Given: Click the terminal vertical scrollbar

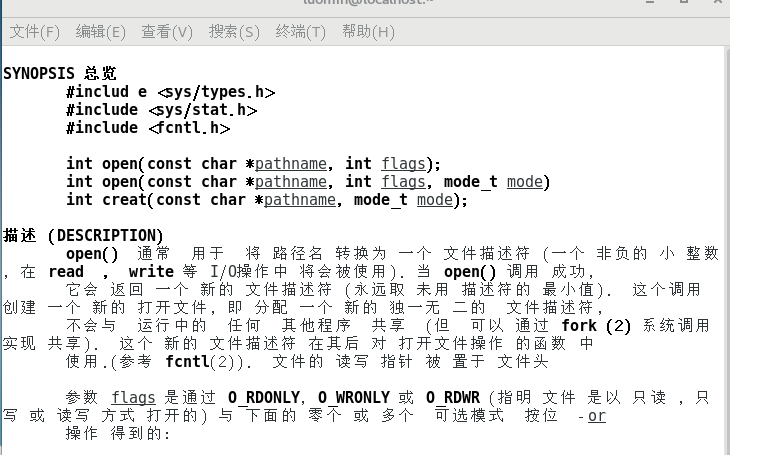Looking at the screenshot, I should (727, 250).
